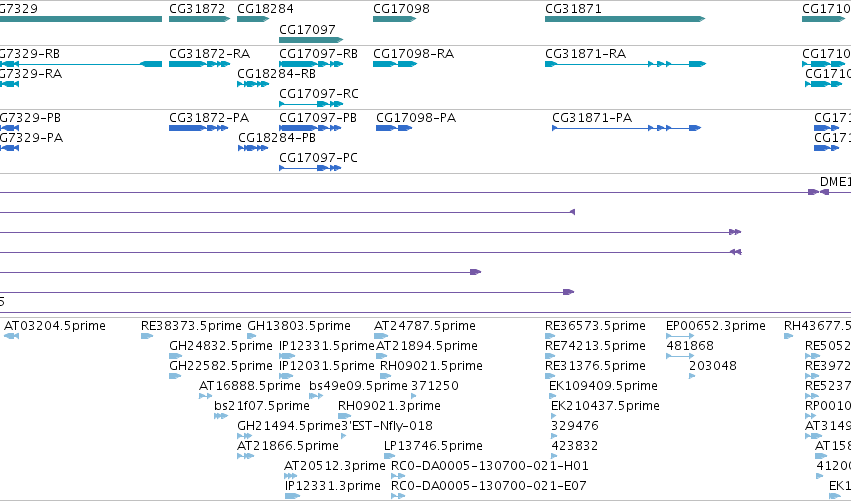Click the bs49e09.5prime EST

point(316,396)
